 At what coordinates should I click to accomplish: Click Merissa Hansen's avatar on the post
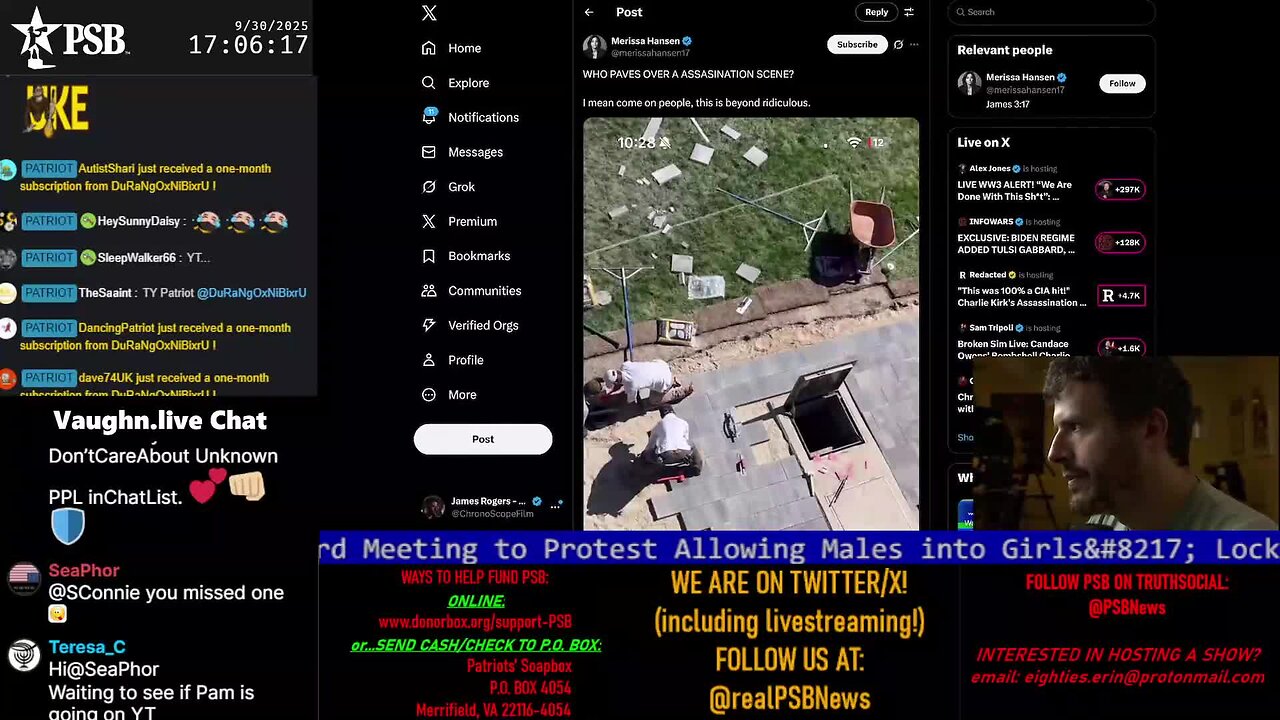595,46
